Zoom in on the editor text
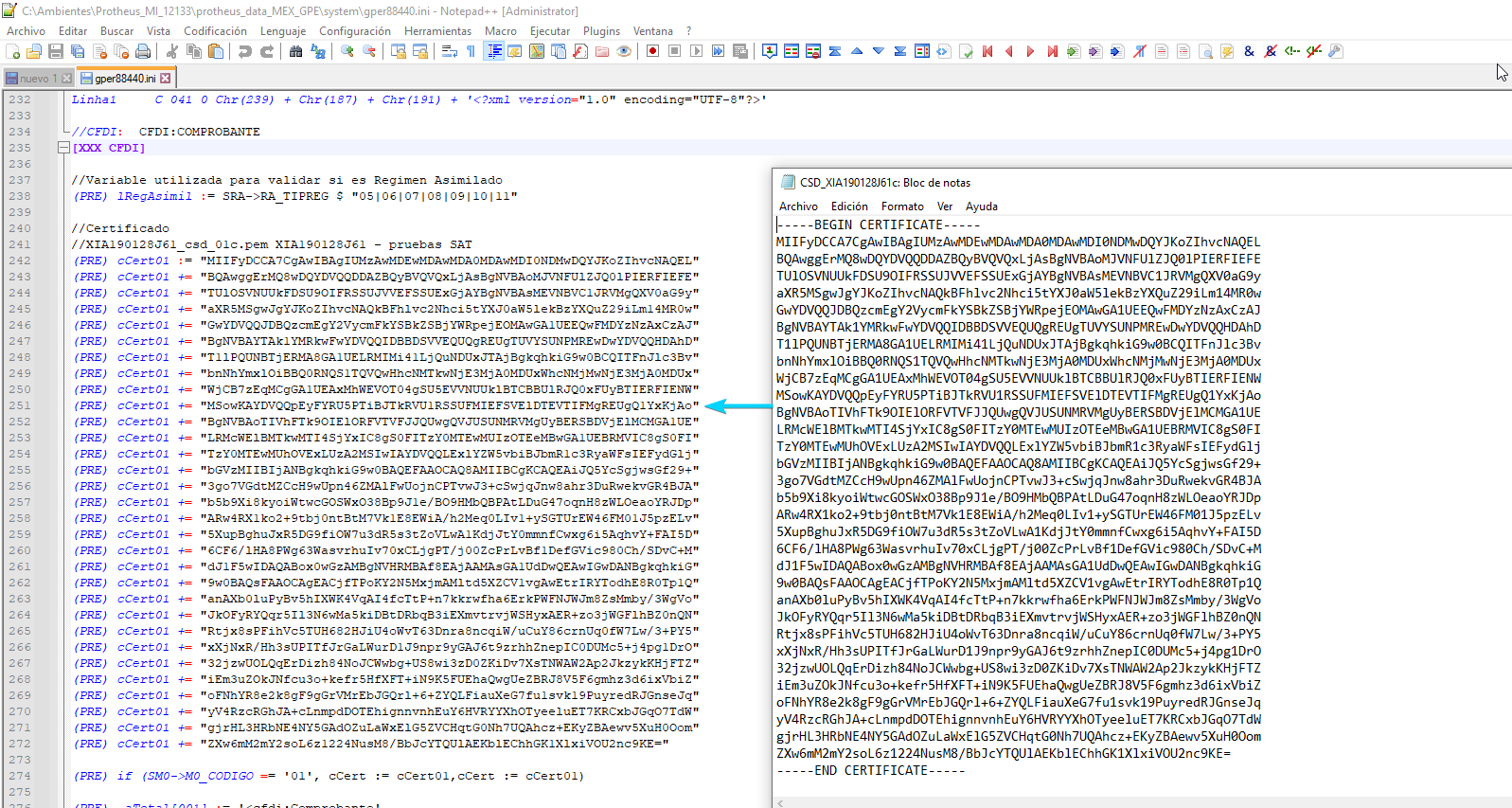Image resolution: width=1512 pixels, height=808 pixels. coord(347,51)
